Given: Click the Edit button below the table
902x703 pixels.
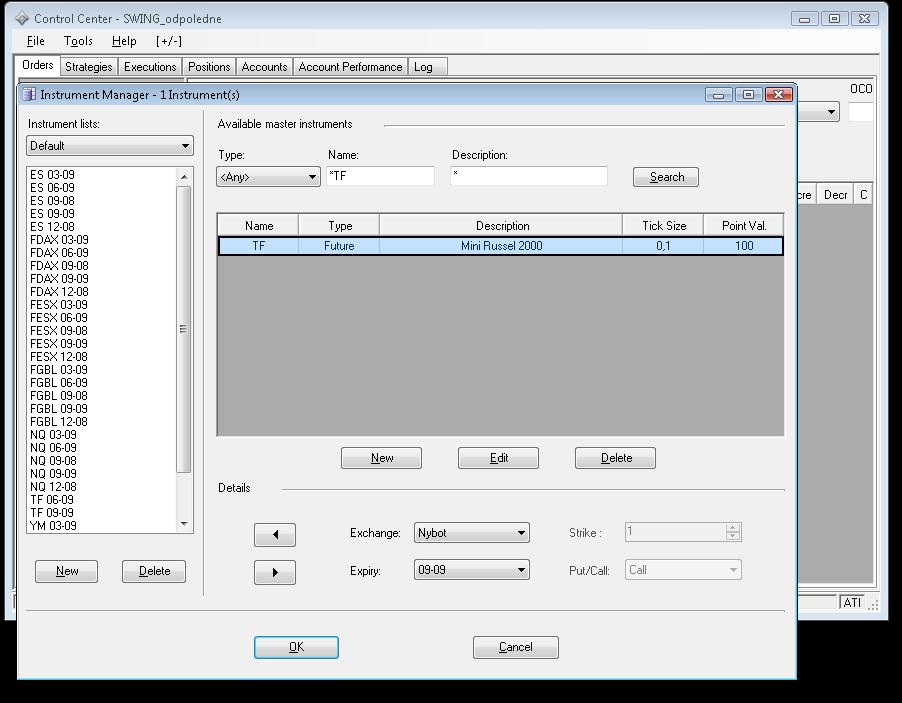Looking at the screenshot, I should (498, 458).
